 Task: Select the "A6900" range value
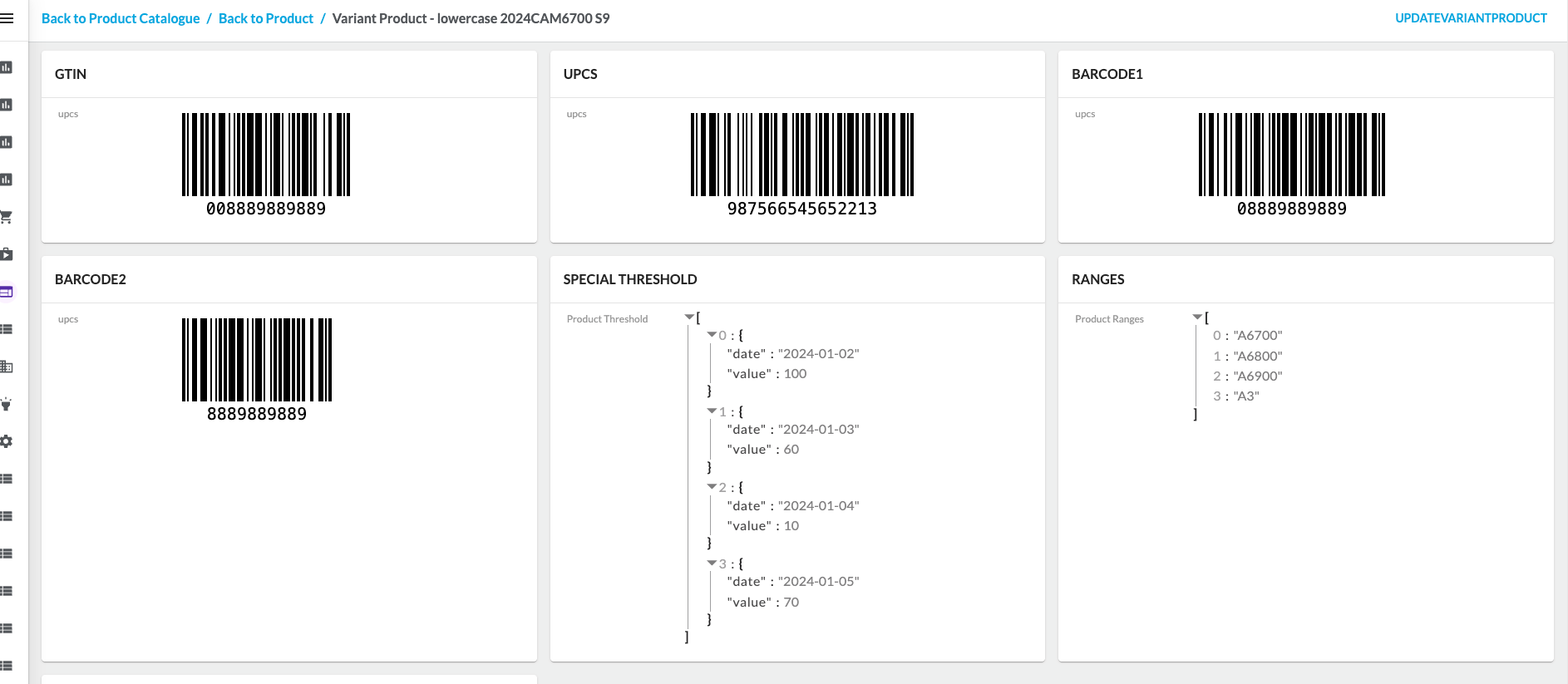click(x=1257, y=376)
